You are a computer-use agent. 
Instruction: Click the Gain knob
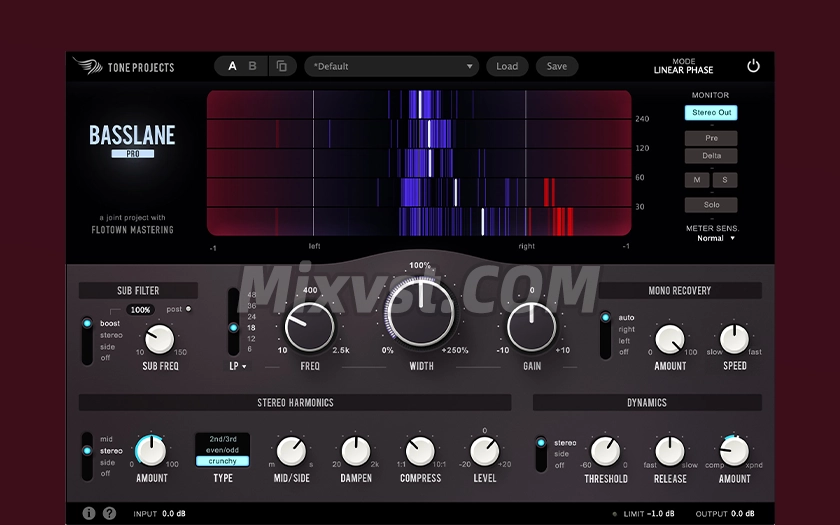pyautogui.click(x=531, y=327)
